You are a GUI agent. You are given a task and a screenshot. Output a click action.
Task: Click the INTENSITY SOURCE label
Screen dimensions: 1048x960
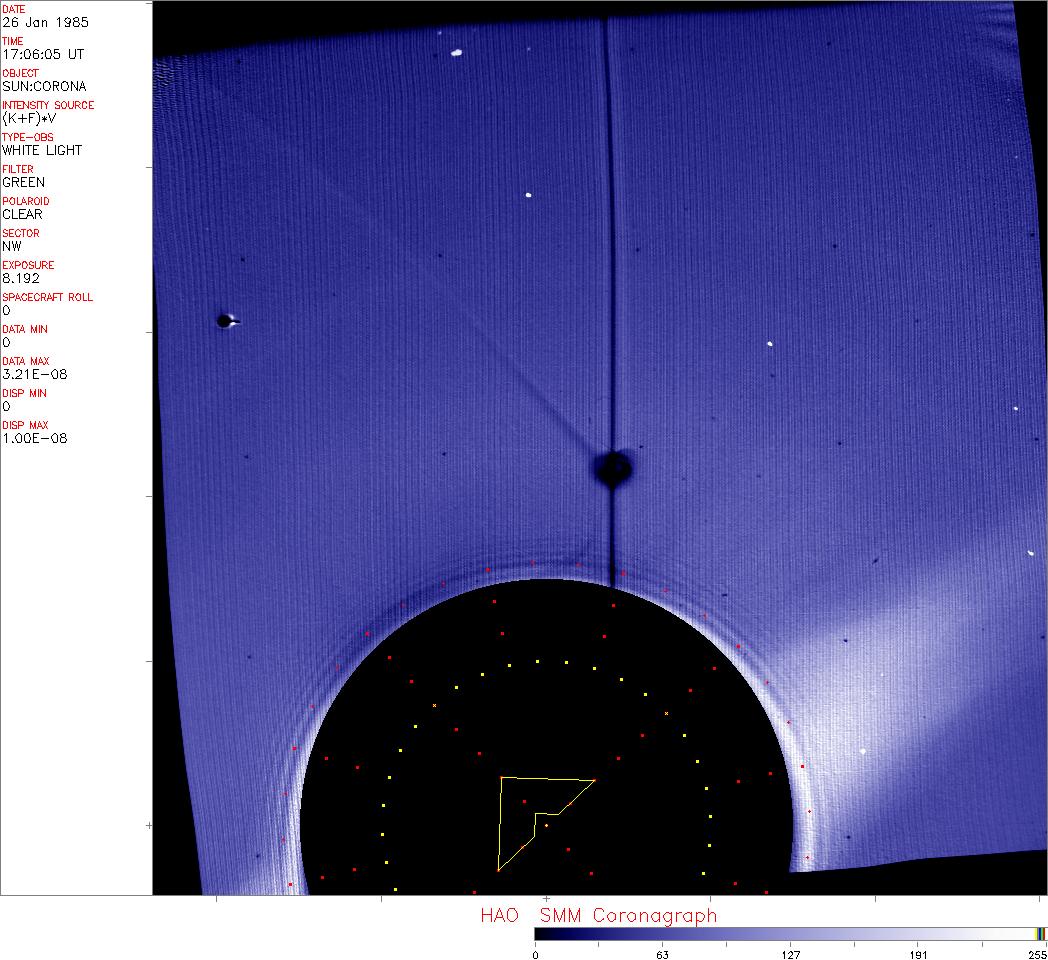[48, 106]
